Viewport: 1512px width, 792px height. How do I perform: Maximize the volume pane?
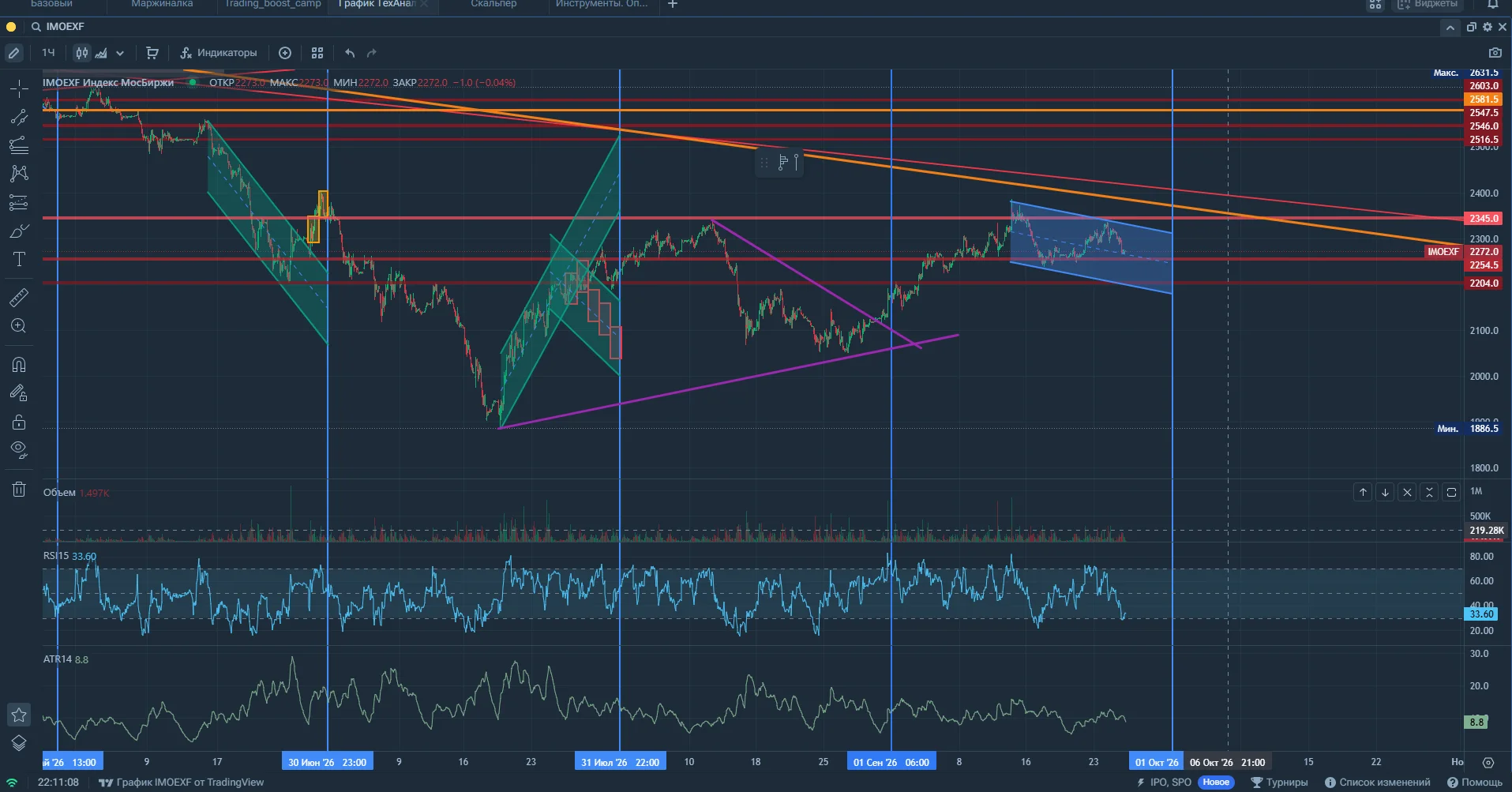pyautogui.click(x=1451, y=492)
